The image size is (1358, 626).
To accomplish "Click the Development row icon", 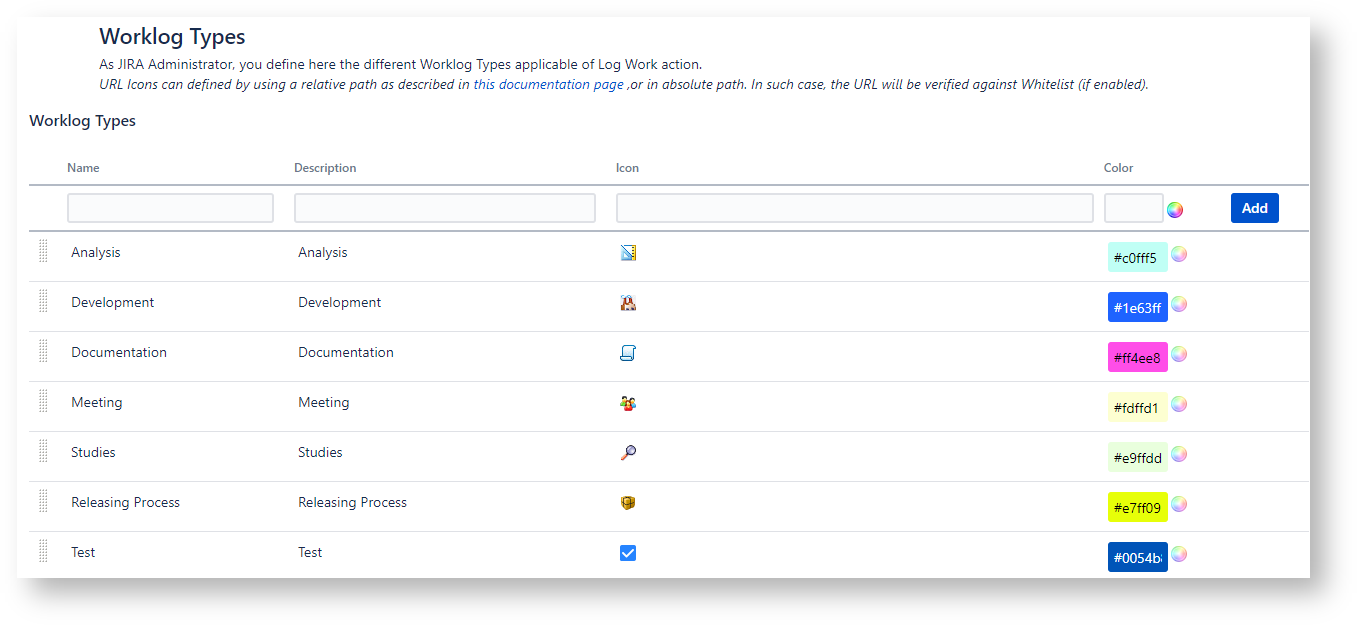I will coord(628,303).
